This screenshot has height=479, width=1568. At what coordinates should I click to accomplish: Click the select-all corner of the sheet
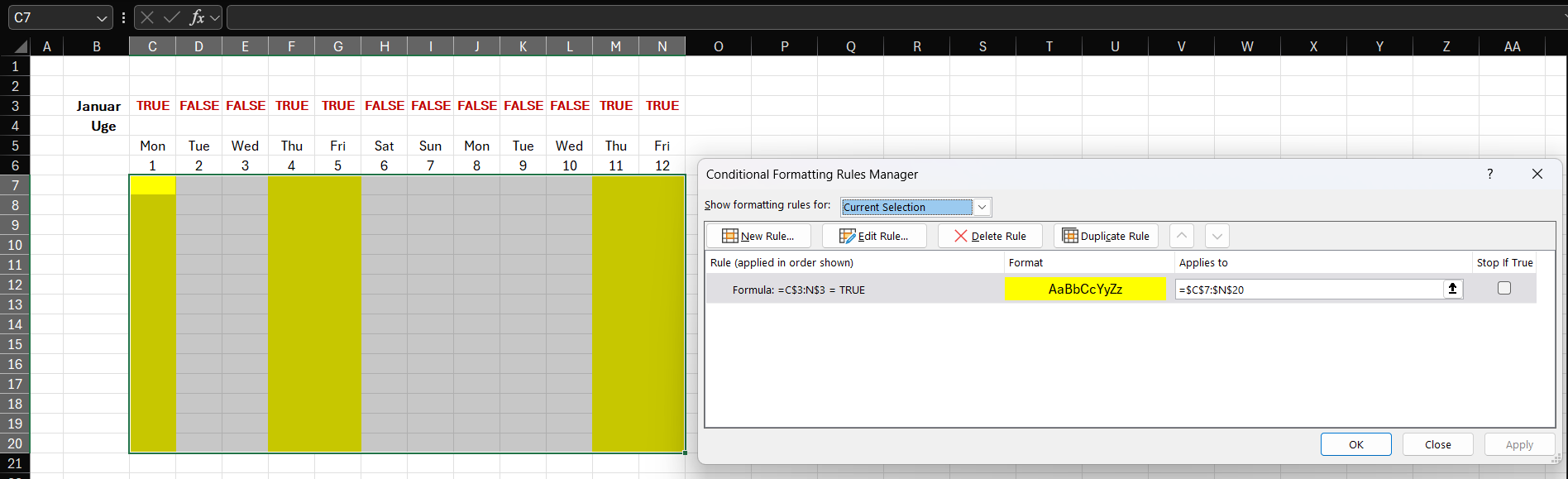pyautogui.click(x=15, y=46)
